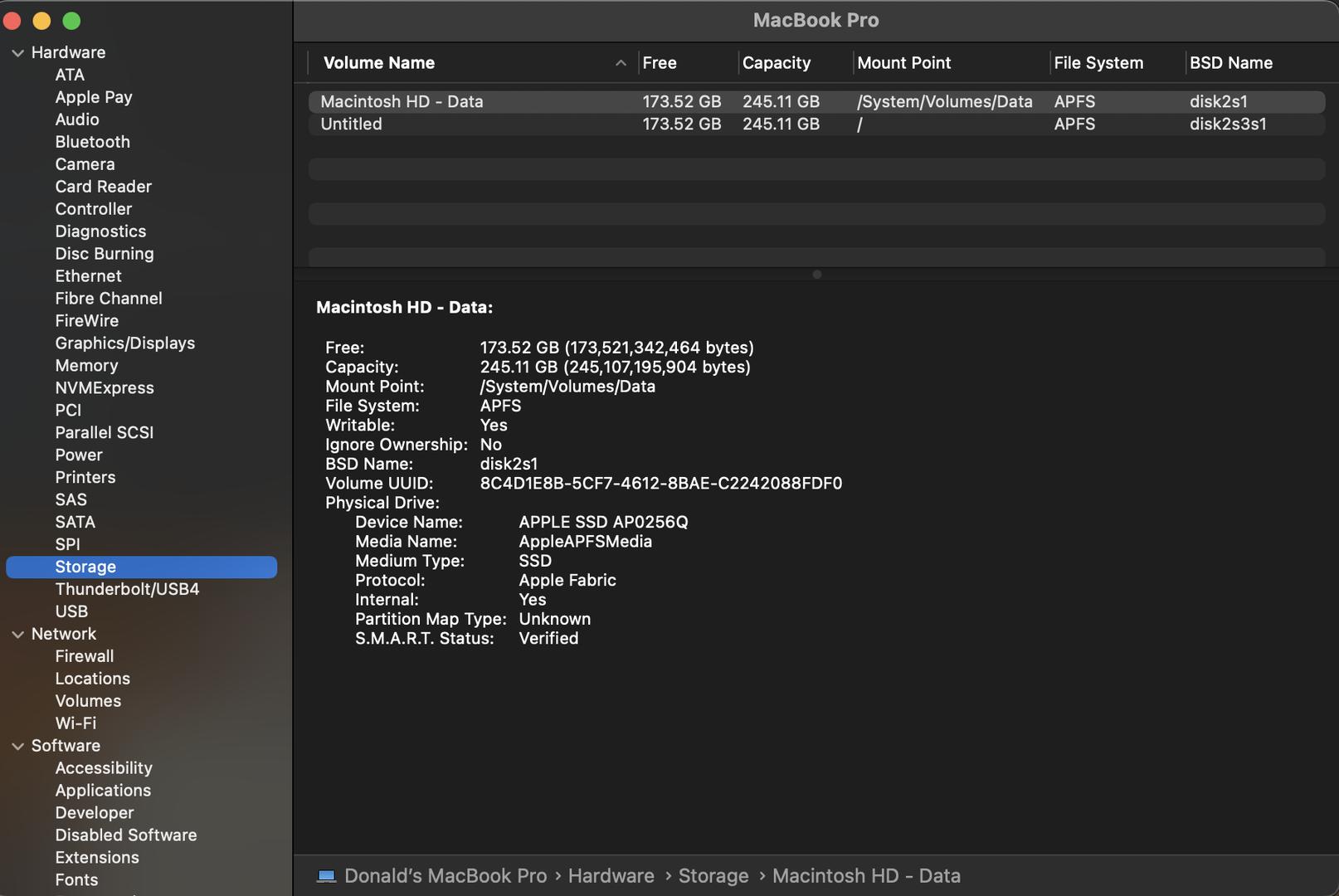Select ATA in the sidebar

[70, 75]
